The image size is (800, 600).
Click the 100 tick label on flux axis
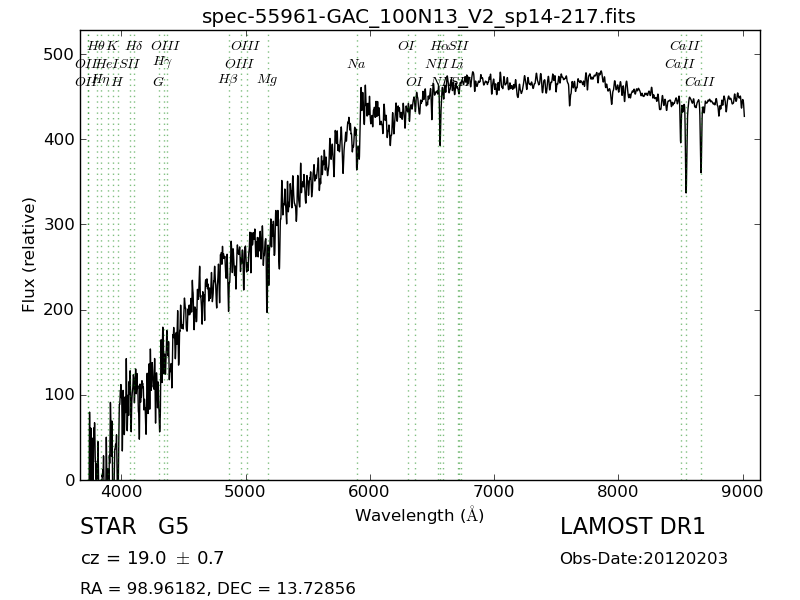coord(59,395)
